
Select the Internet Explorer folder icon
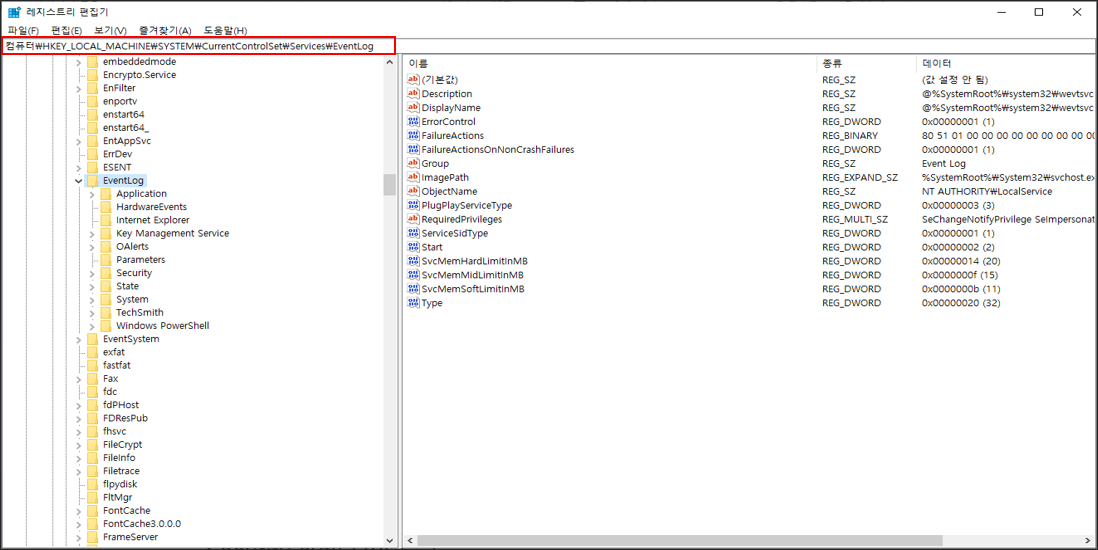tap(106, 220)
